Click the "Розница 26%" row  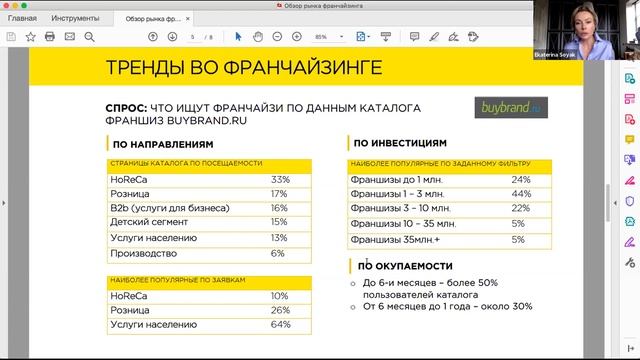pos(209,311)
